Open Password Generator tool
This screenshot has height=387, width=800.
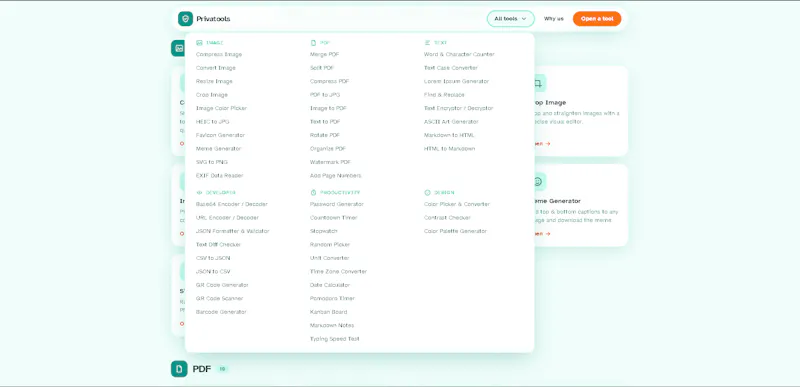(x=337, y=204)
